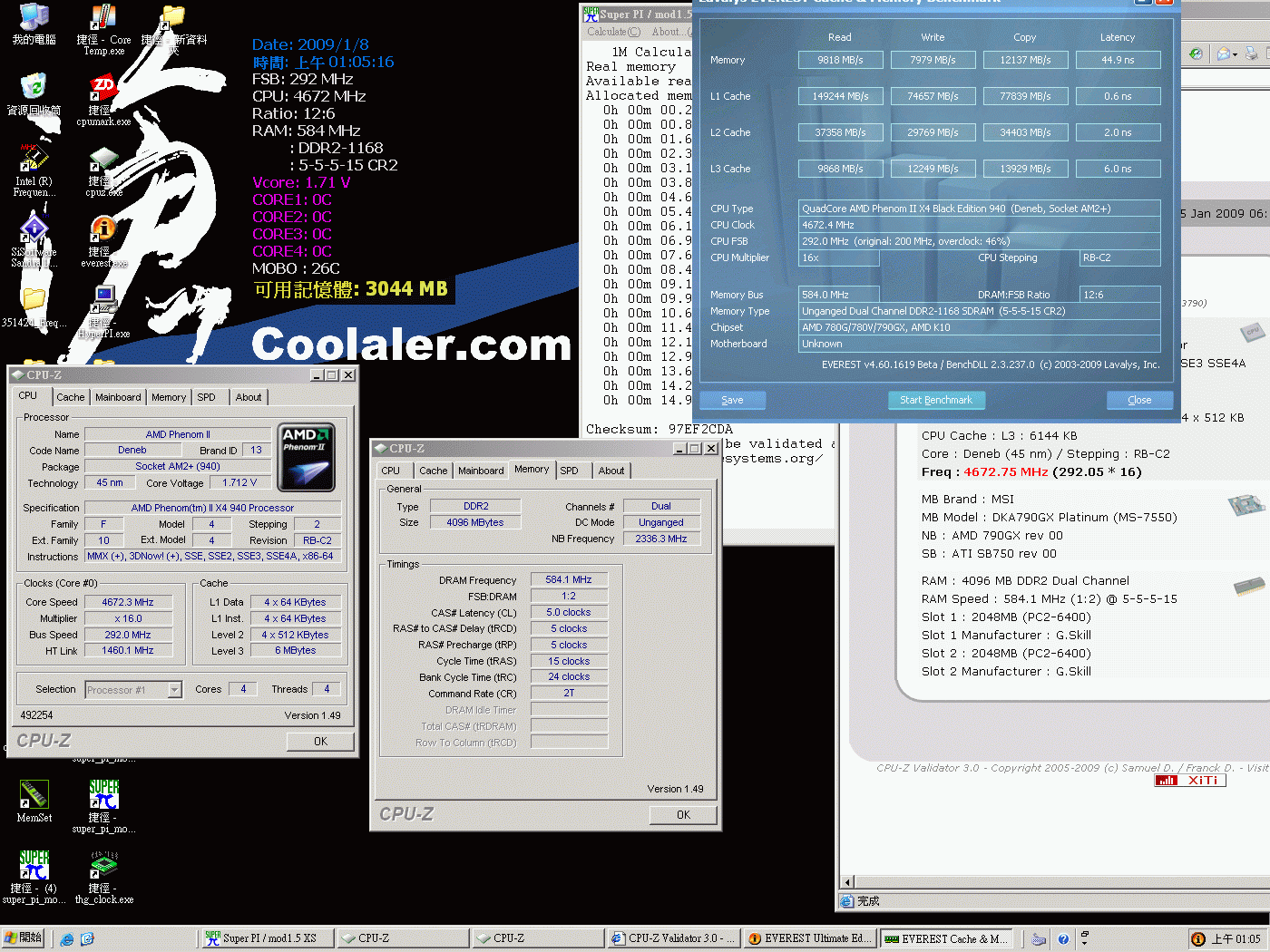Image resolution: width=1270 pixels, height=952 pixels.
Task: Select the CPU tab in CPU-Z Memory window
Action: [391, 471]
